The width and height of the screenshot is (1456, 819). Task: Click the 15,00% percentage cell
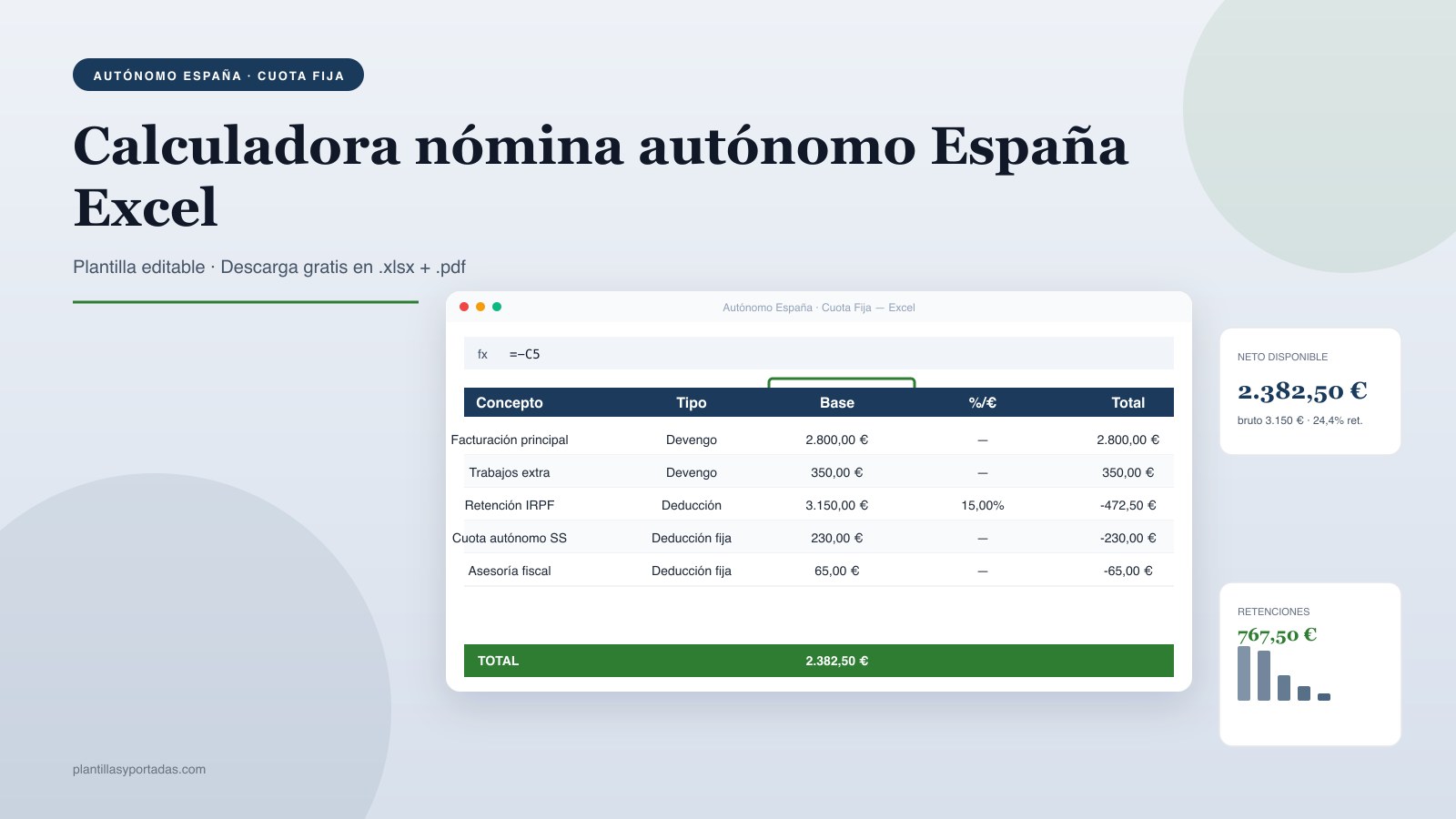(x=983, y=505)
